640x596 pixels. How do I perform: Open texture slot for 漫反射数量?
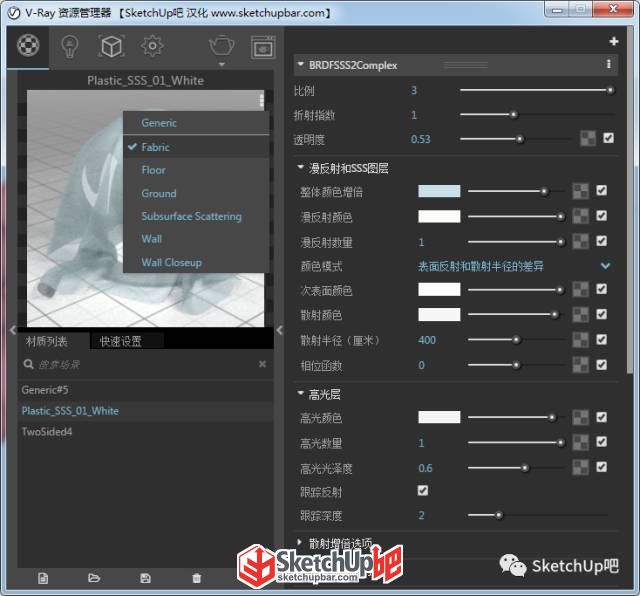click(x=580, y=241)
